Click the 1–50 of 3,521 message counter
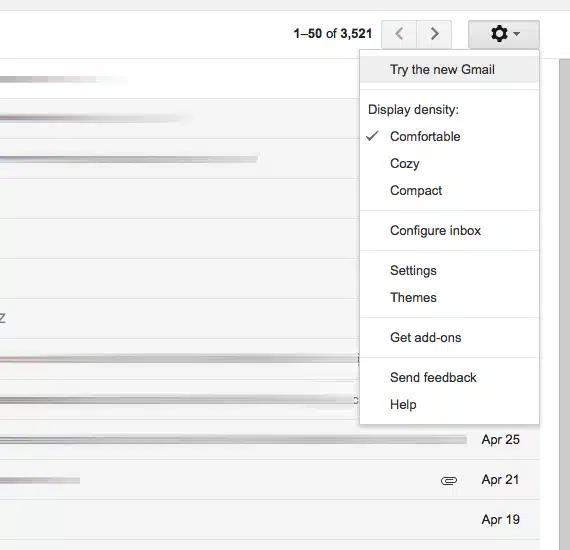Viewport: 570px width, 550px height. pyautogui.click(x=333, y=34)
